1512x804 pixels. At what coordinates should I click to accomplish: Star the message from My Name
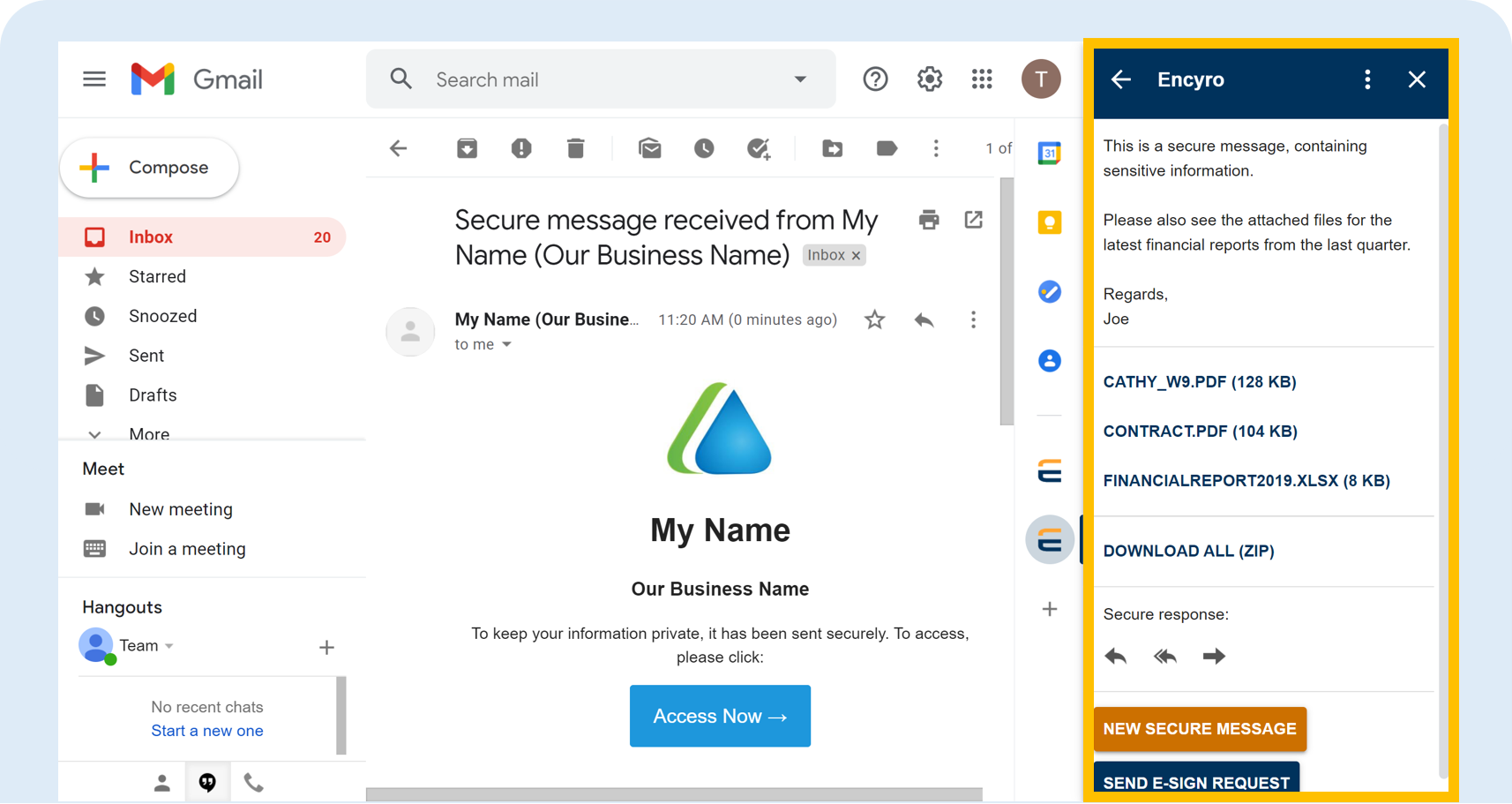(x=874, y=319)
